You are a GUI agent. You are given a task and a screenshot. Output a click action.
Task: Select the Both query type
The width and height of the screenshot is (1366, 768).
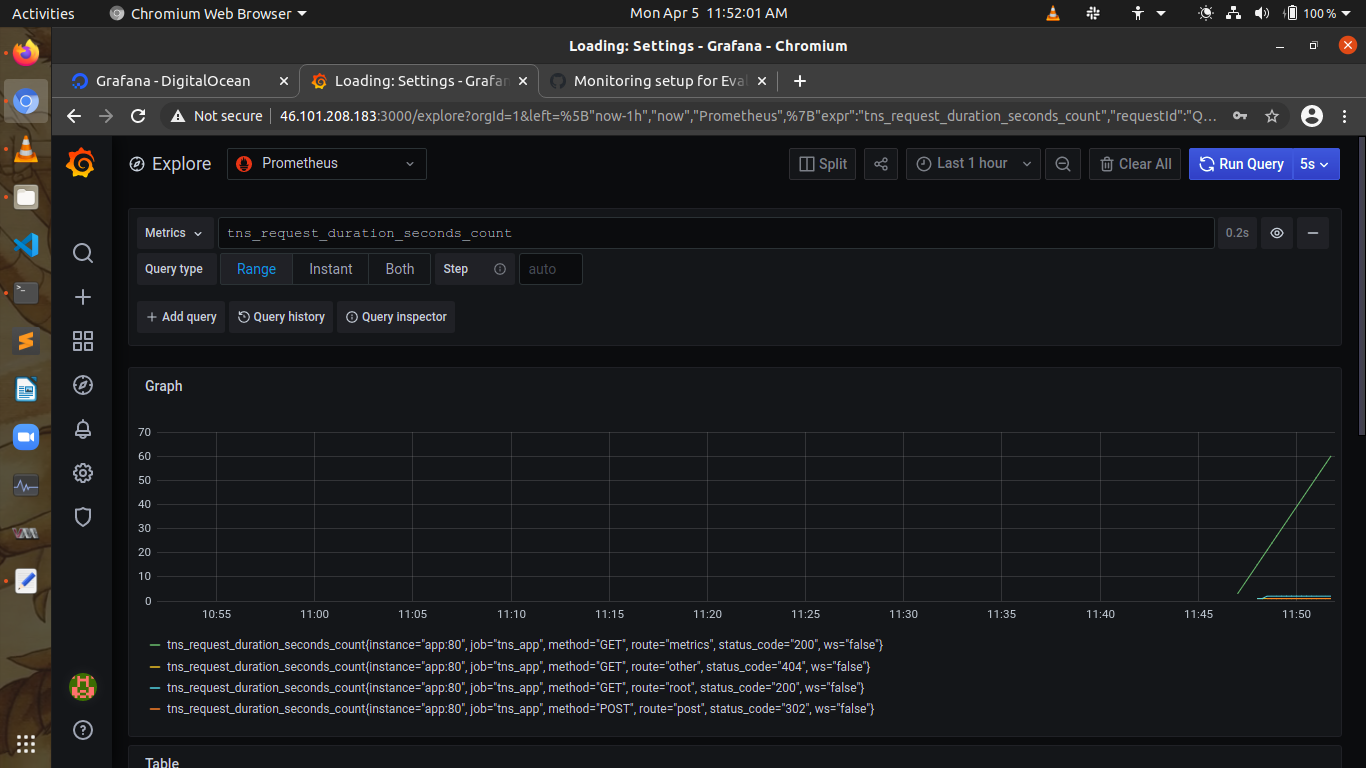399,268
